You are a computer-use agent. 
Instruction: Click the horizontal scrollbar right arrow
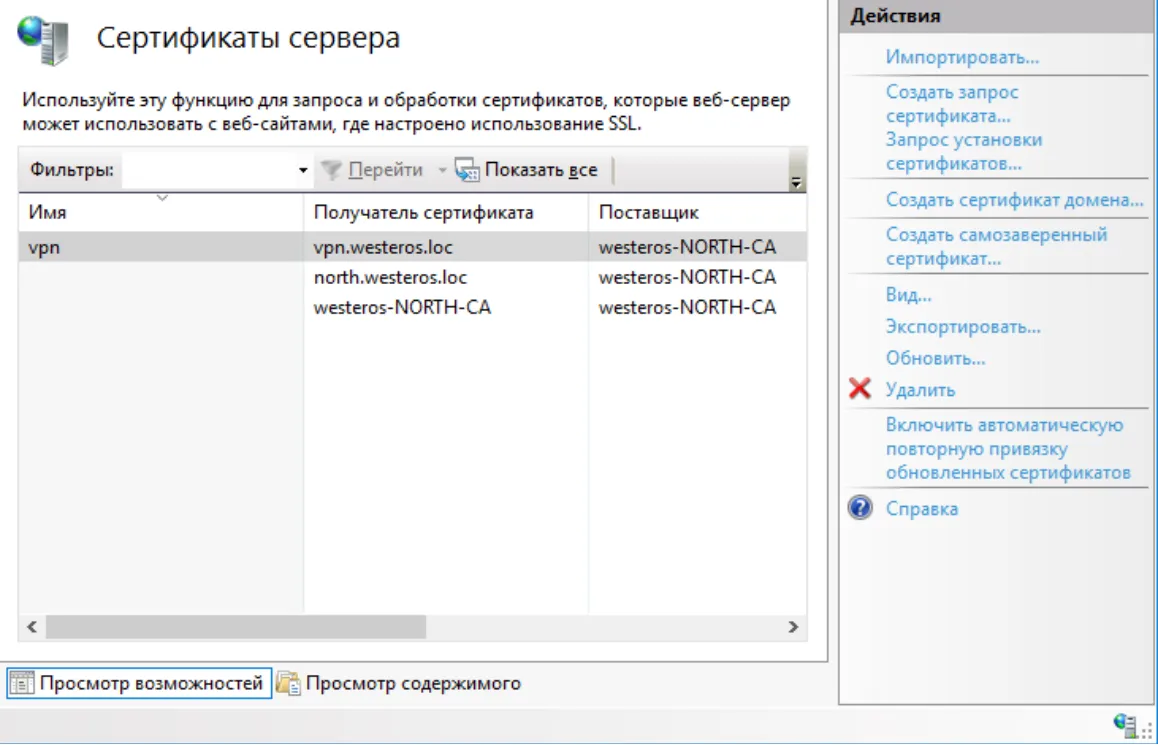(x=793, y=627)
